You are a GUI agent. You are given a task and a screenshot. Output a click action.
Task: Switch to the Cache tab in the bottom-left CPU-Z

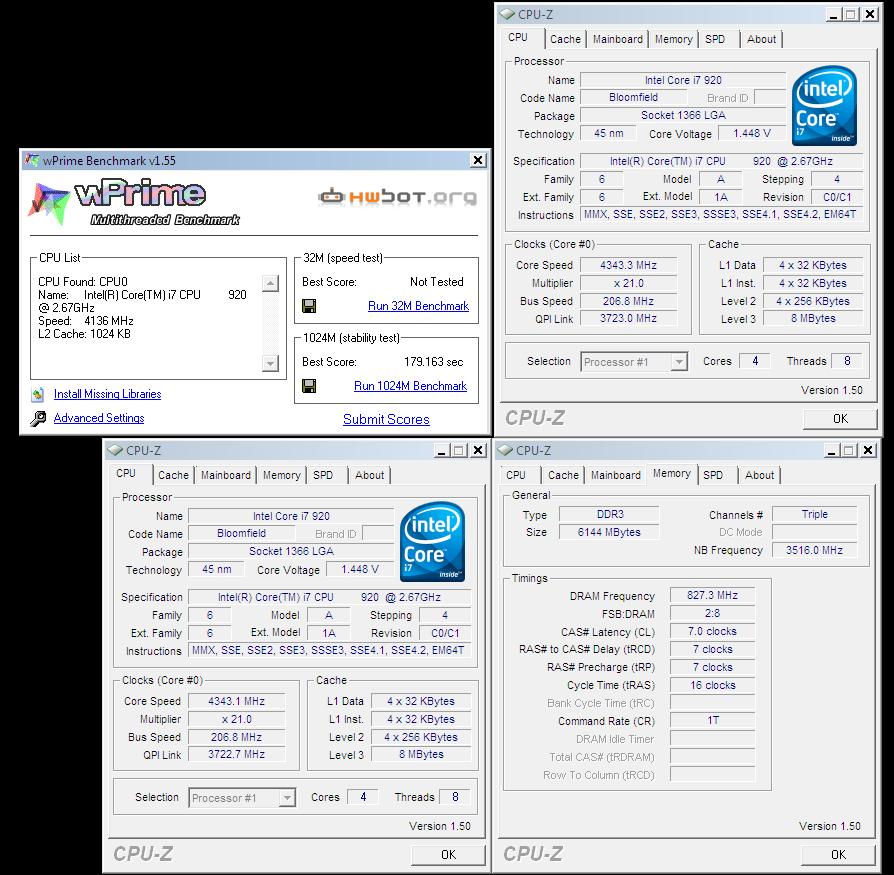173,475
